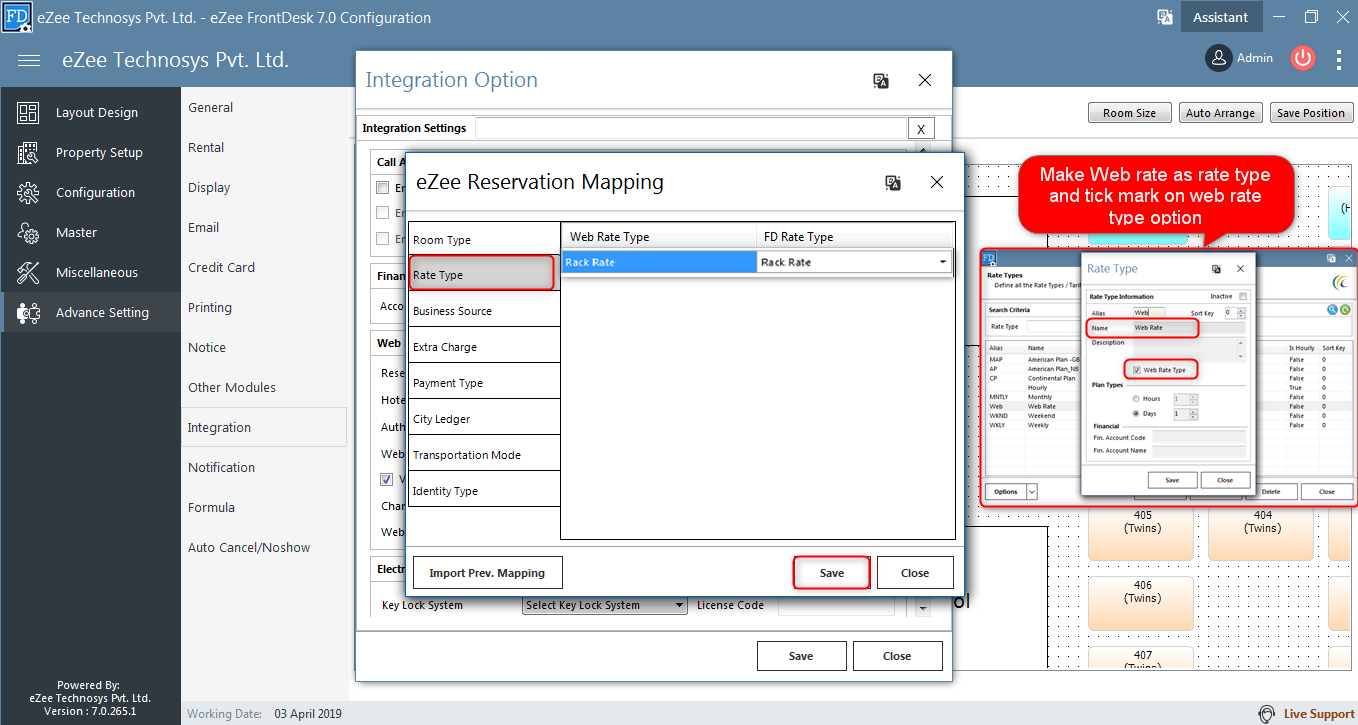Select the Identity Type mapping tab
1358x725 pixels.
tap(484, 491)
